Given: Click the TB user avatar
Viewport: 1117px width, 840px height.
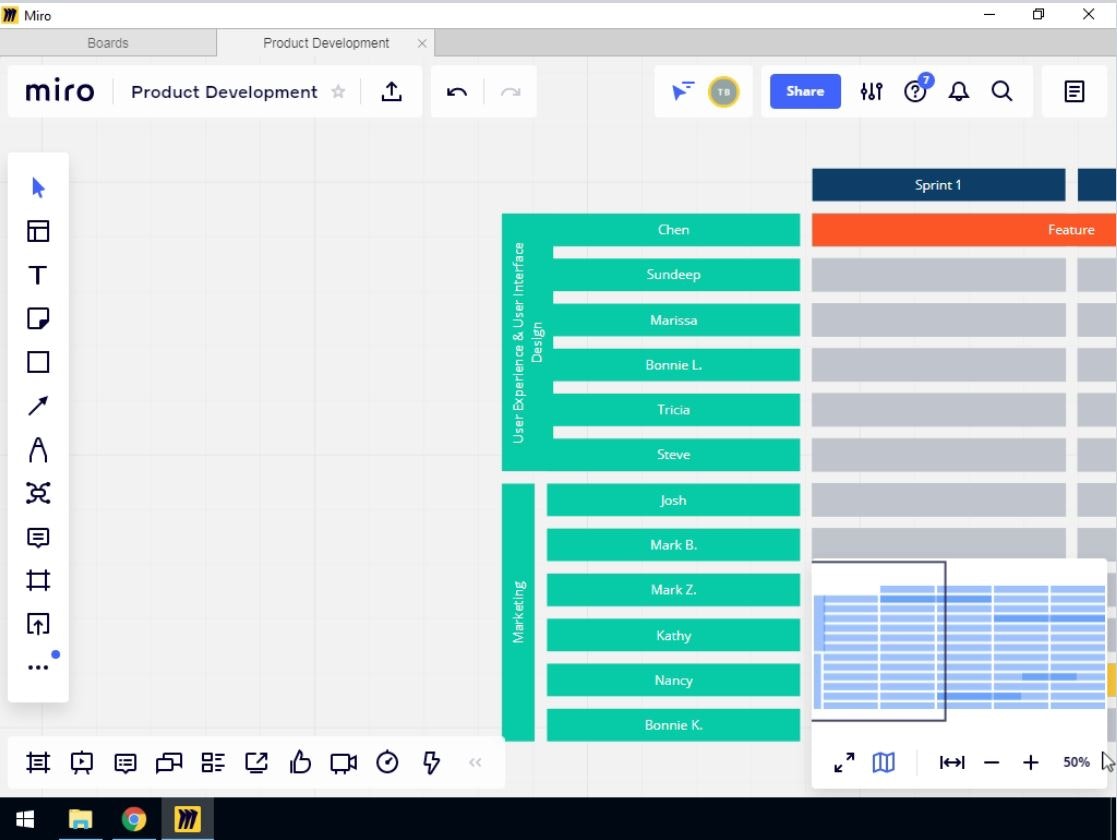Looking at the screenshot, I should click(724, 91).
